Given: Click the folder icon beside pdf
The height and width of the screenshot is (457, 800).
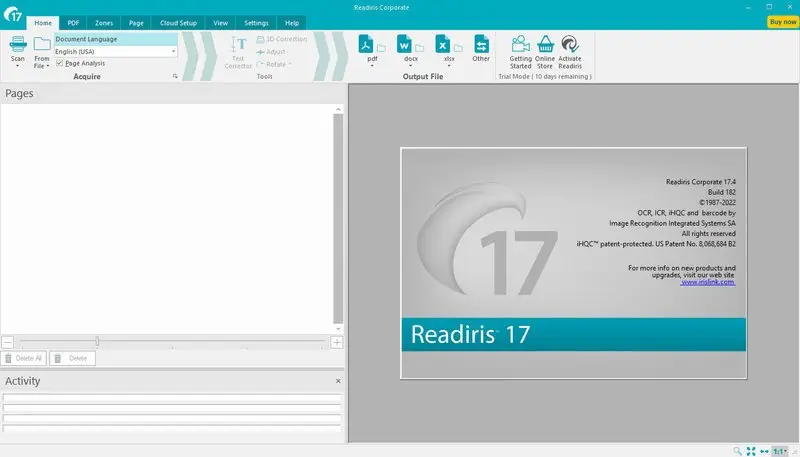Looking at the screenshot, I should 382,48.
